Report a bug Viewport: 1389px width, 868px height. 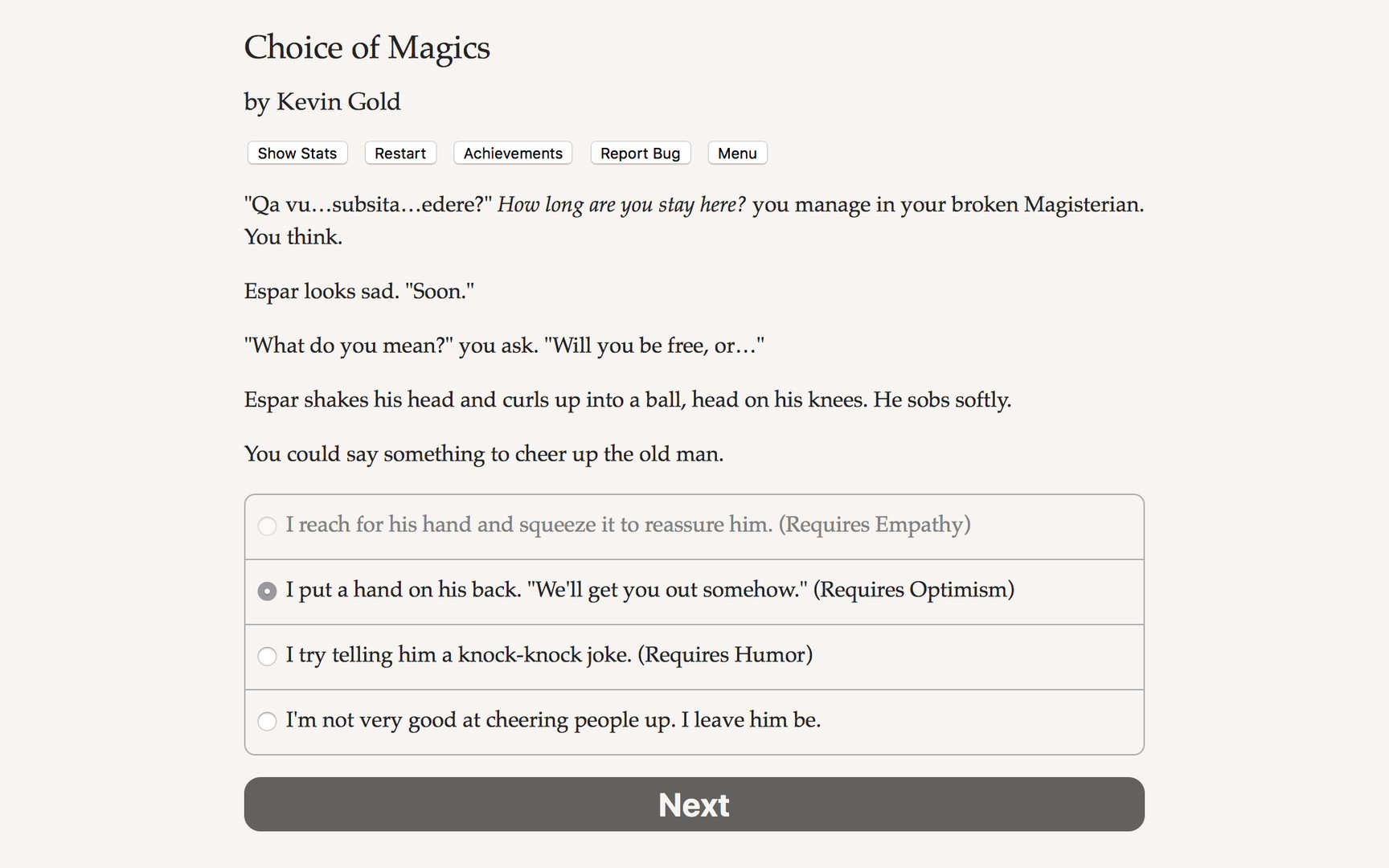point(640,153)
